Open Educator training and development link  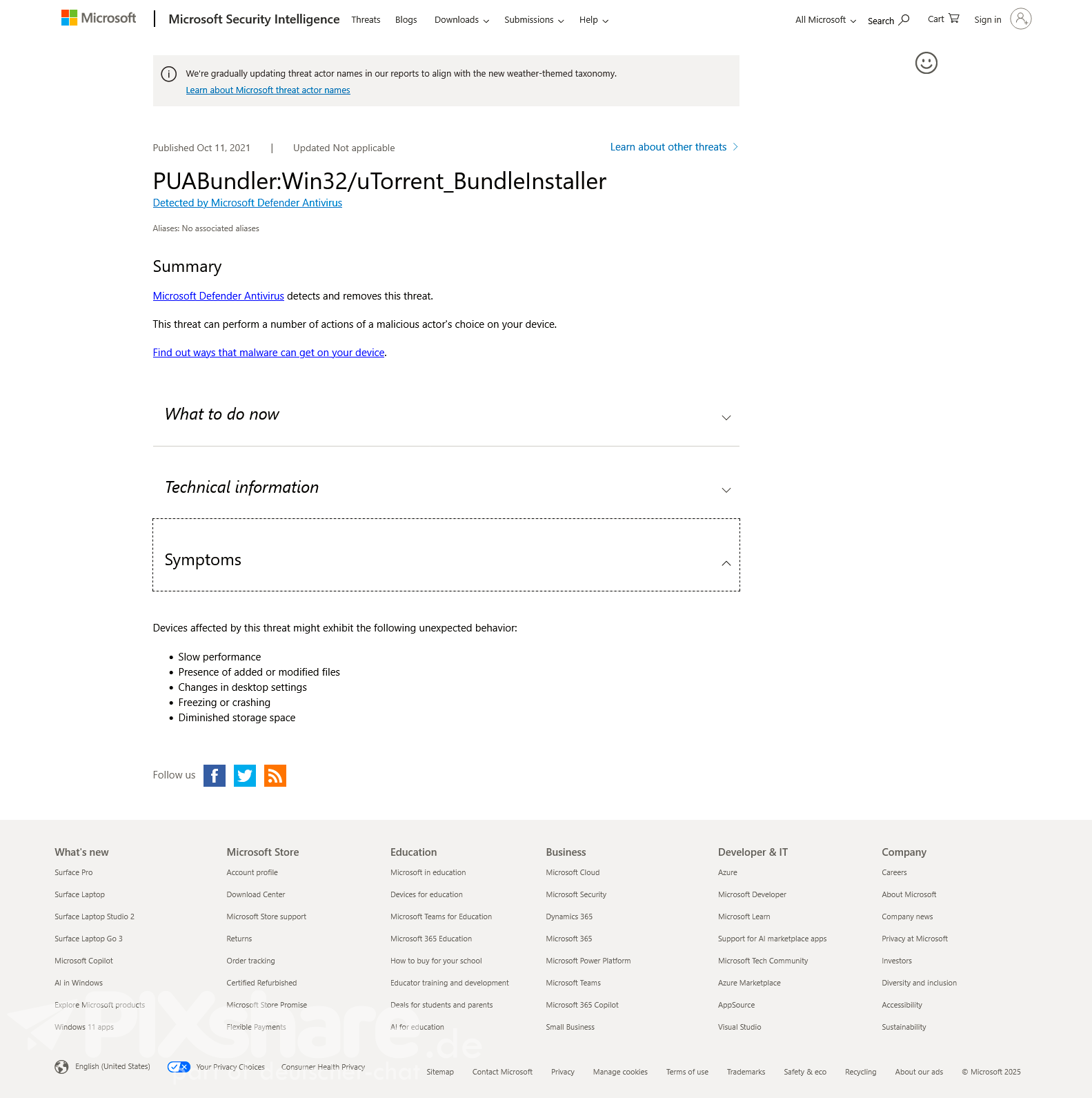coord(450,983)
